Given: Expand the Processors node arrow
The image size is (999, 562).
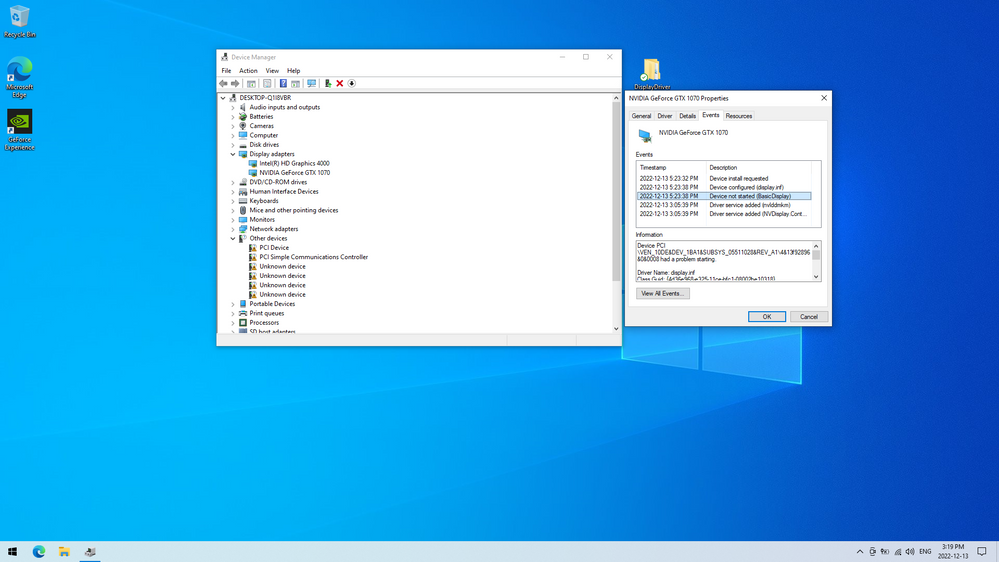Looking at the screenshot, I should (233, 323).
